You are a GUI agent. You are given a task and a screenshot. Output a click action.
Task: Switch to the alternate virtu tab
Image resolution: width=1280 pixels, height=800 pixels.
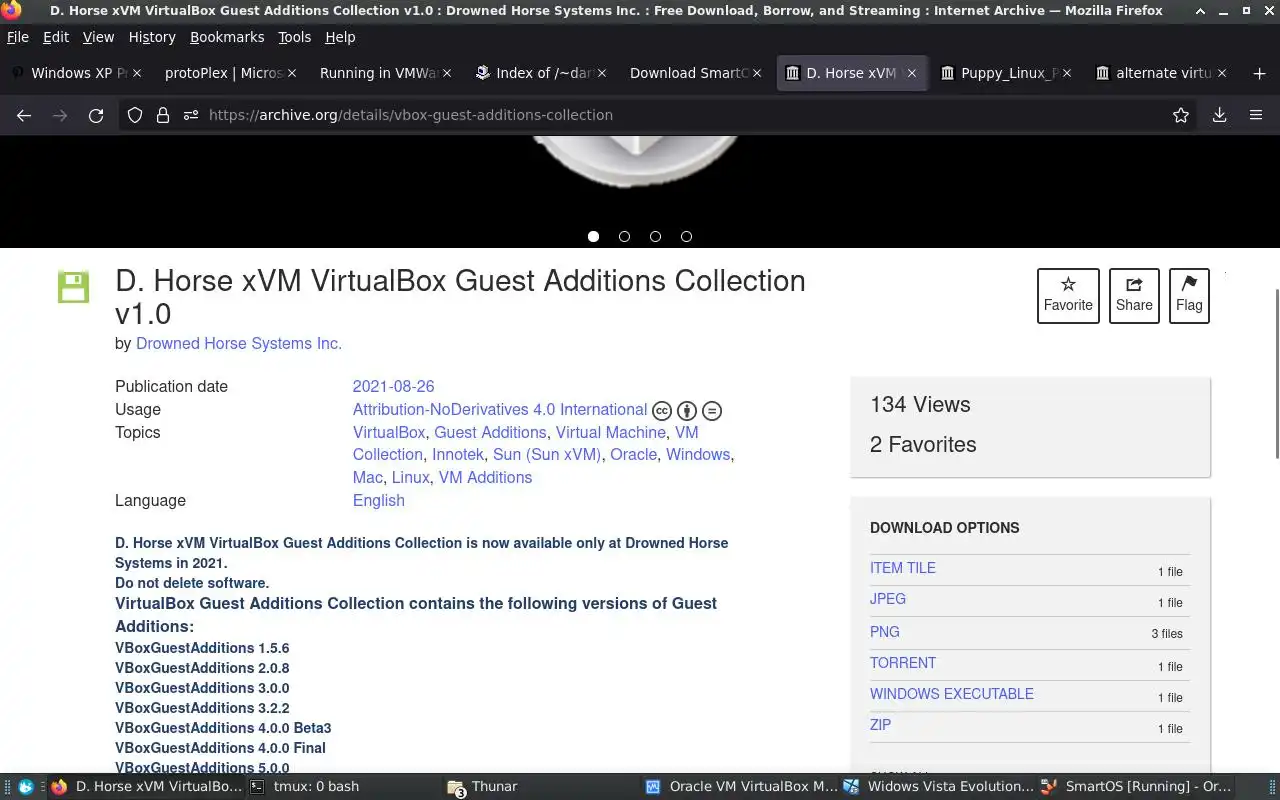1163,73
